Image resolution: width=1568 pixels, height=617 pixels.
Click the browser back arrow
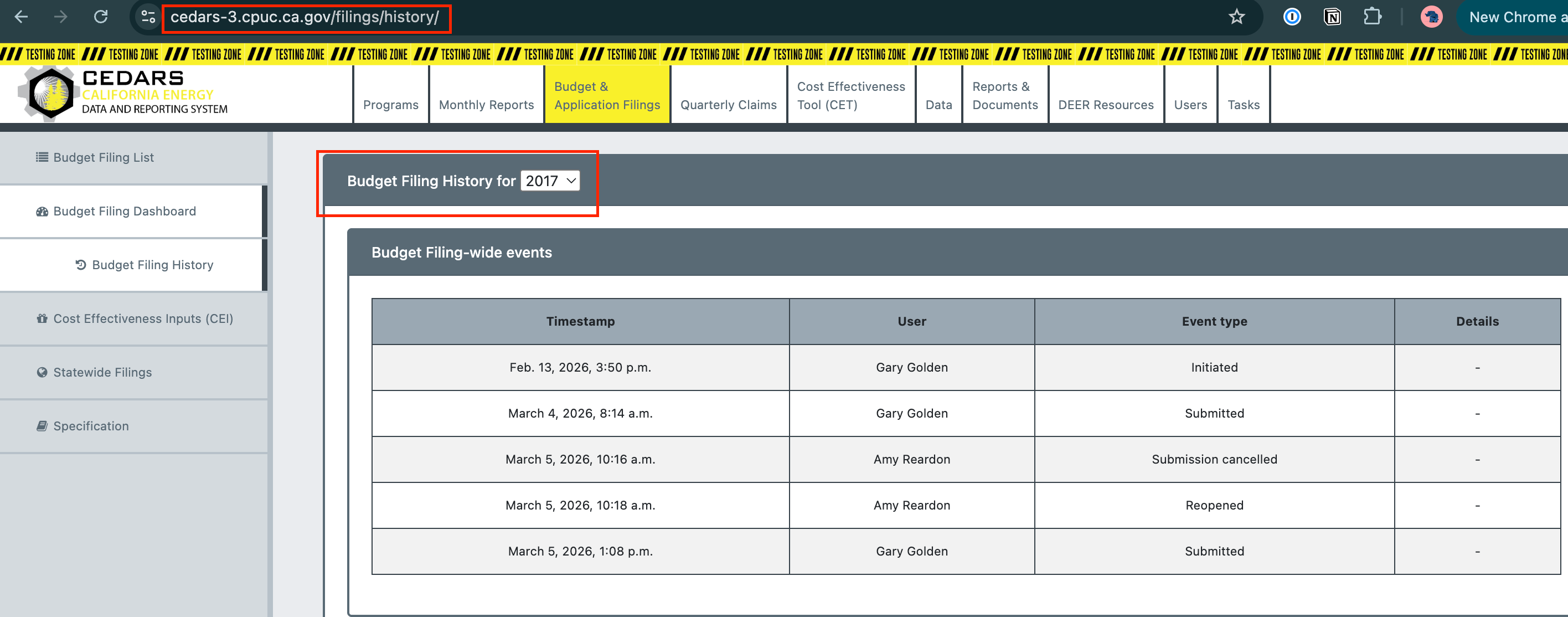click(x=21, y=17)
